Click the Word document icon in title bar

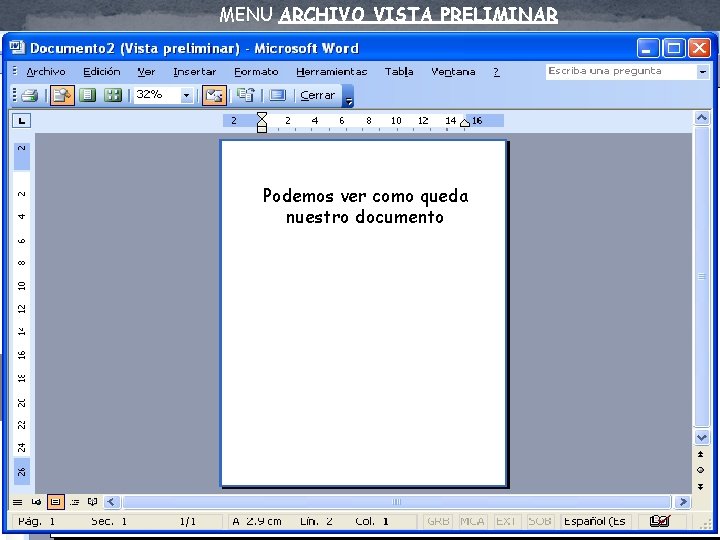click(x=17, y=48)
